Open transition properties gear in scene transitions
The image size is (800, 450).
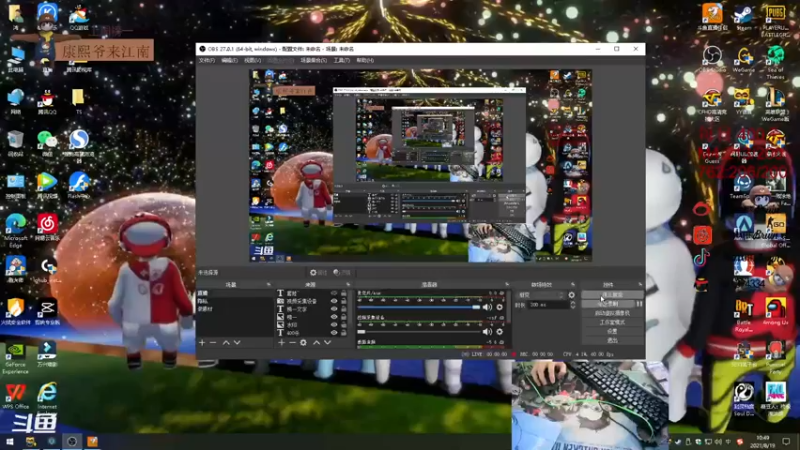pos(571,295)
